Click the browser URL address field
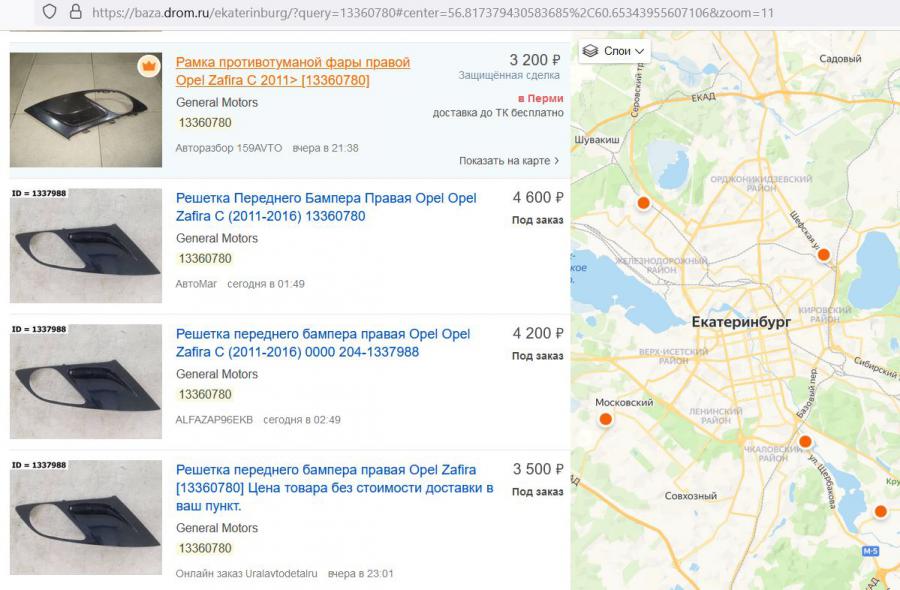Screen dimensions: 900x590 click(433, 12)
